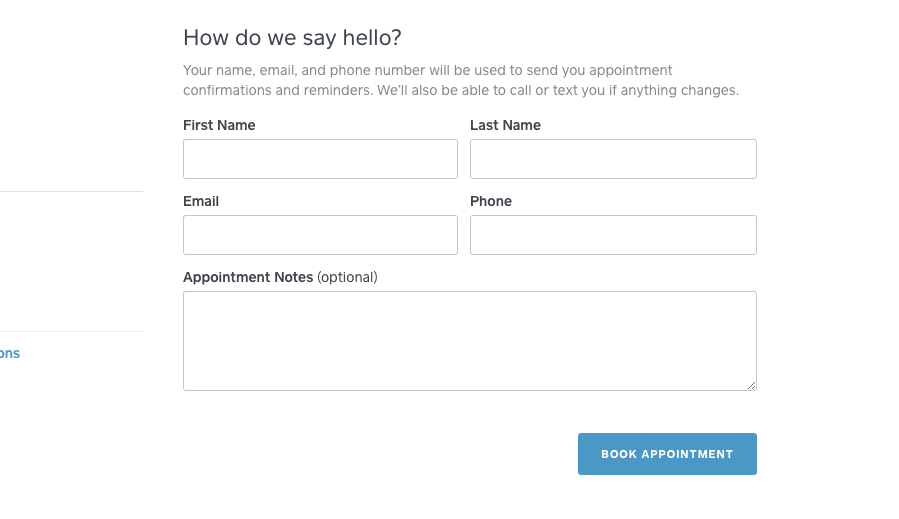Viewport: 899px width, 519px height.
Task: Click the Appointment Notes resize handle
Action: click(x=751, y=385)
